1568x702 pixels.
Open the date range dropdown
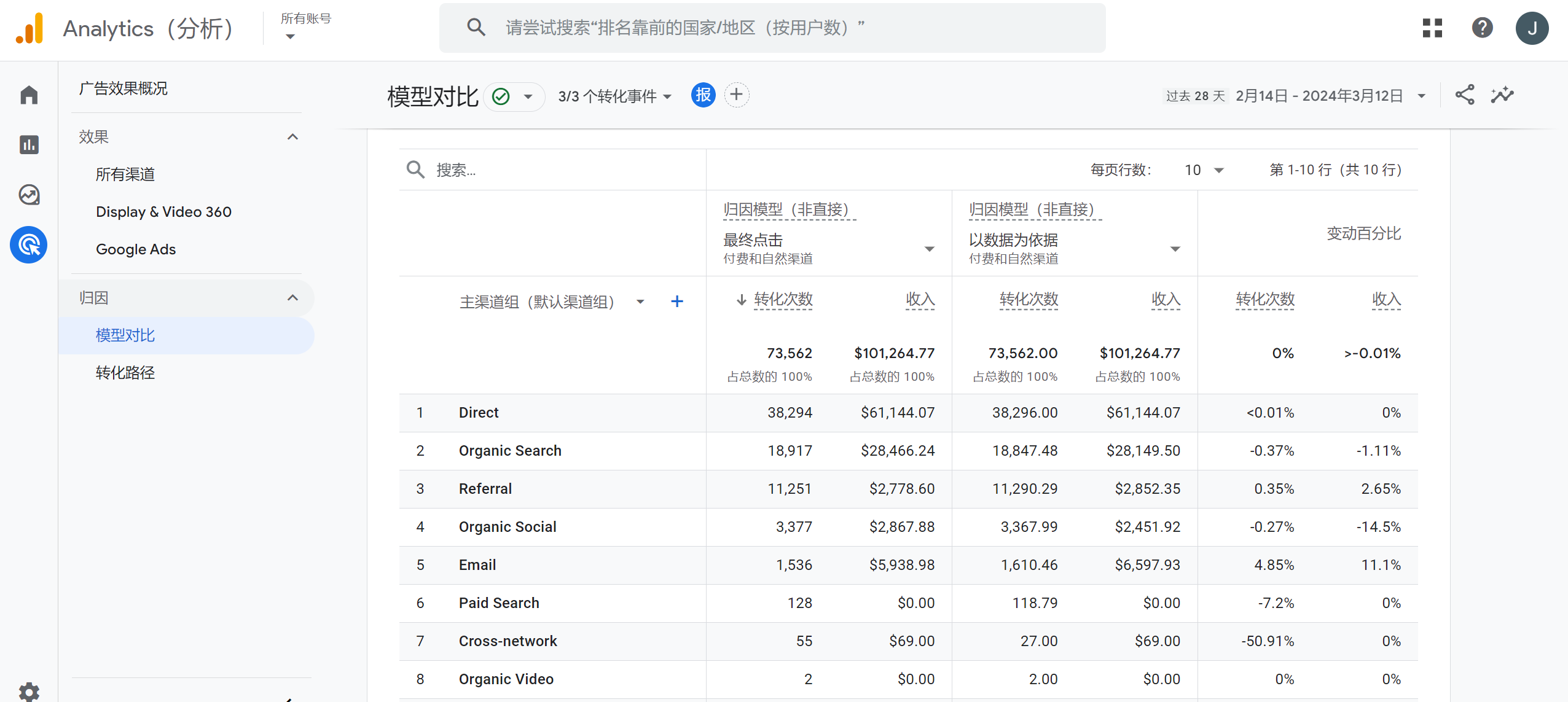[1421, 96]
